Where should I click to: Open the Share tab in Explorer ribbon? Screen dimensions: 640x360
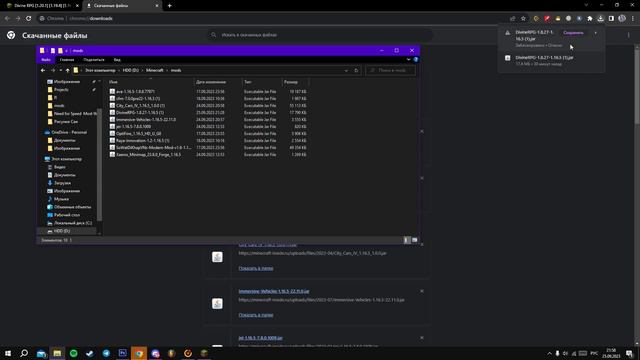tap(94, 60)
